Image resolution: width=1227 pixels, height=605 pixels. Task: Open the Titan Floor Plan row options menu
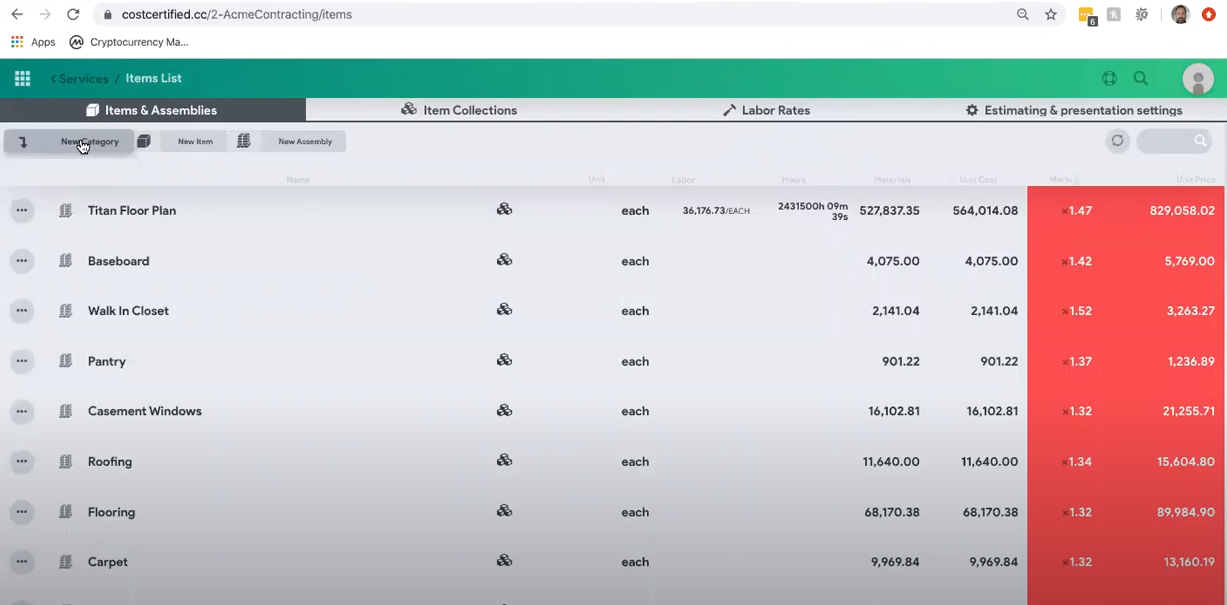point(22,210)
